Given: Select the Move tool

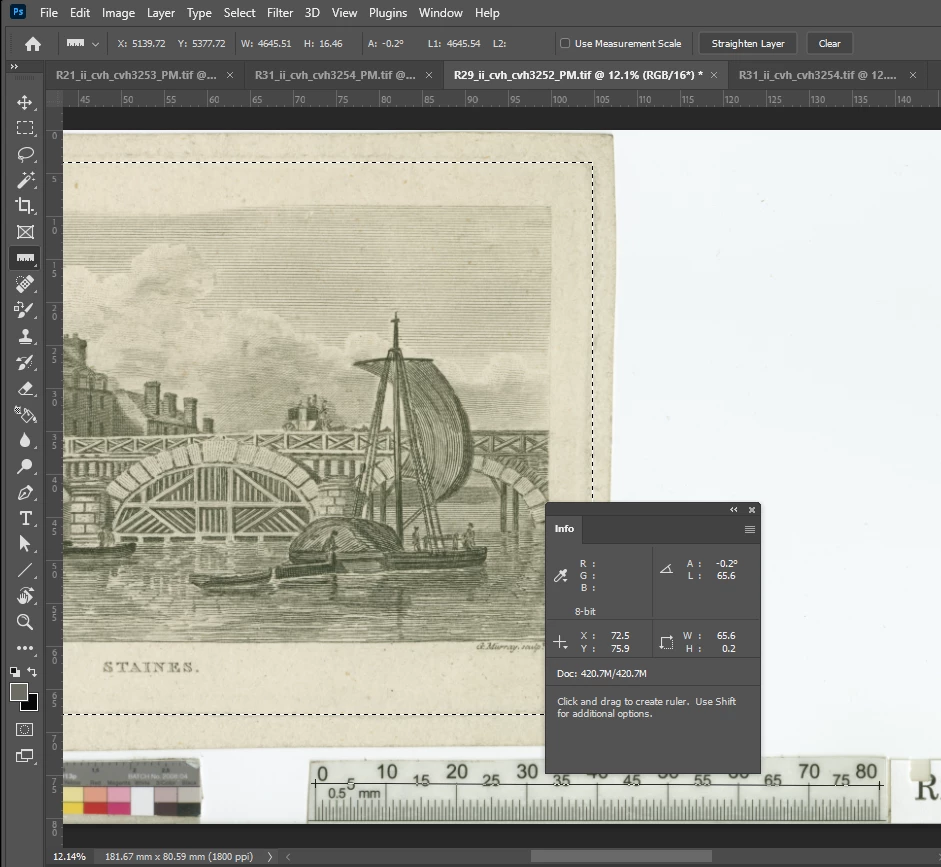Looking at the screenshot, I should [x=25, y=102].
